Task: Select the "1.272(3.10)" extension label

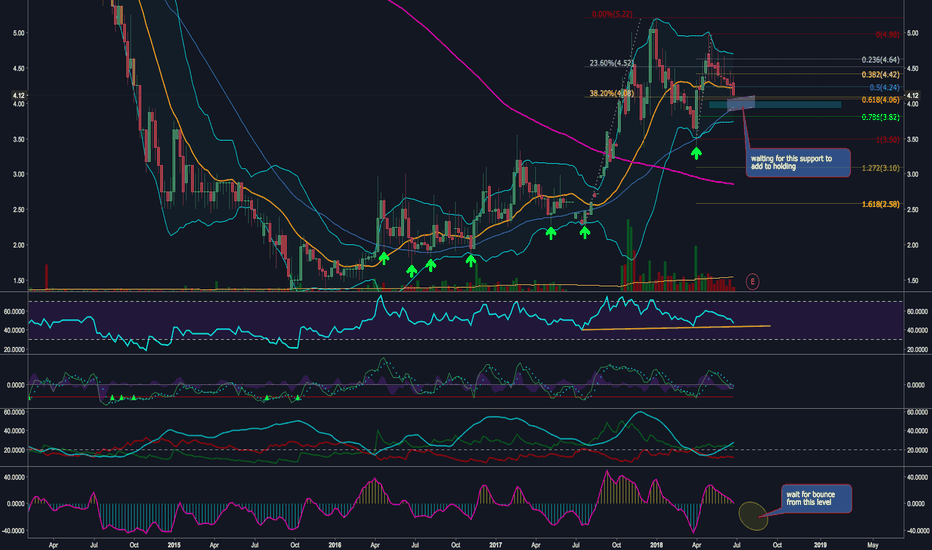Action: click(880, 168)
